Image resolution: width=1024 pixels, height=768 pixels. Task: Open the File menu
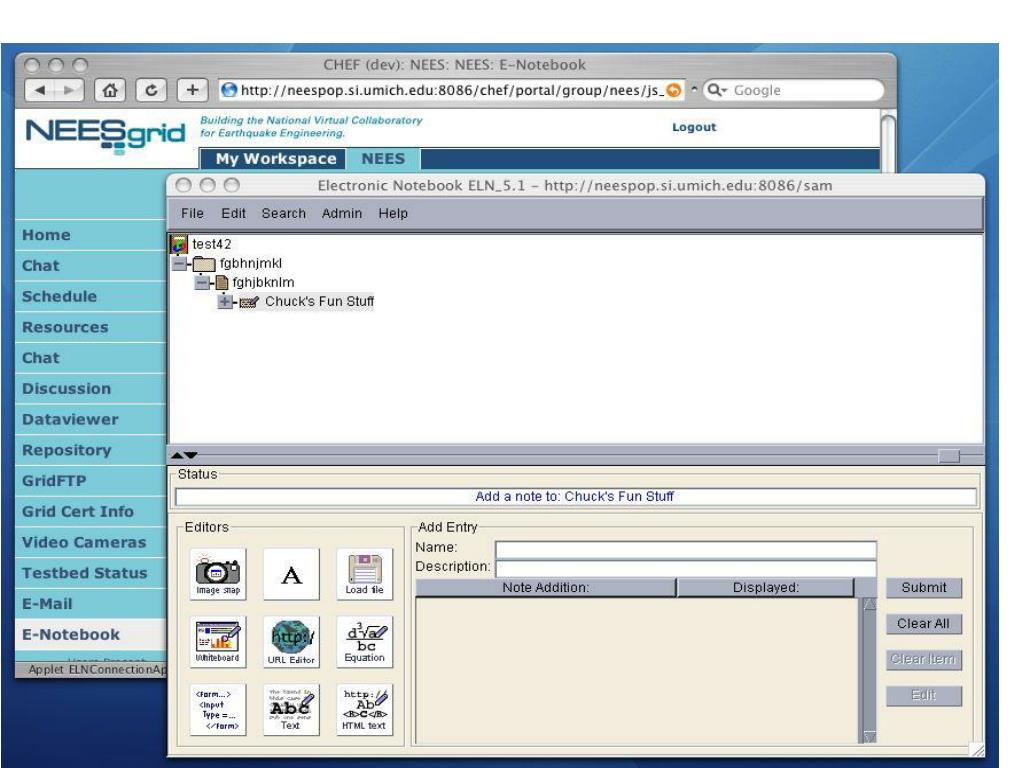(192, 214)
